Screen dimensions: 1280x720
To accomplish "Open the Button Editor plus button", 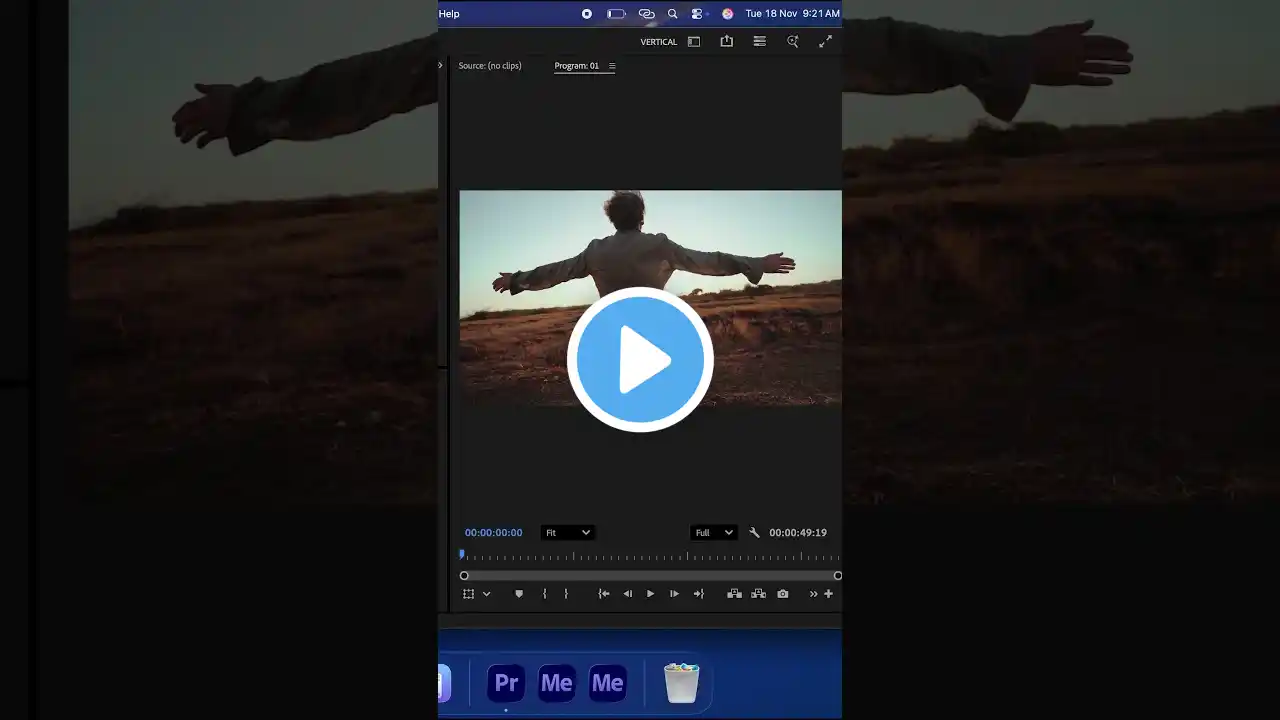I will (x=828, y=594).
